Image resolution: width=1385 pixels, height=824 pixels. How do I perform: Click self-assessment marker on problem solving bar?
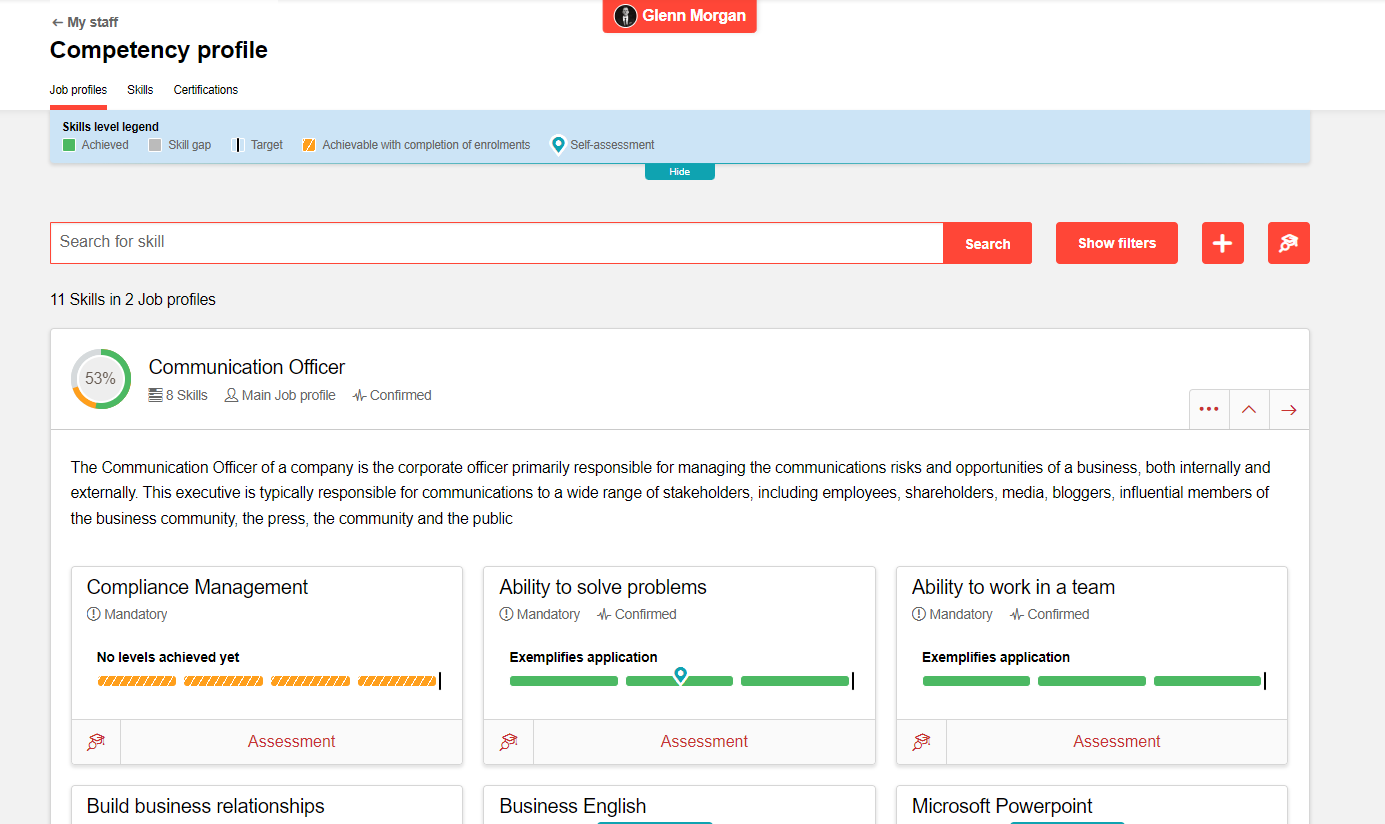click(x=680, y=675)
